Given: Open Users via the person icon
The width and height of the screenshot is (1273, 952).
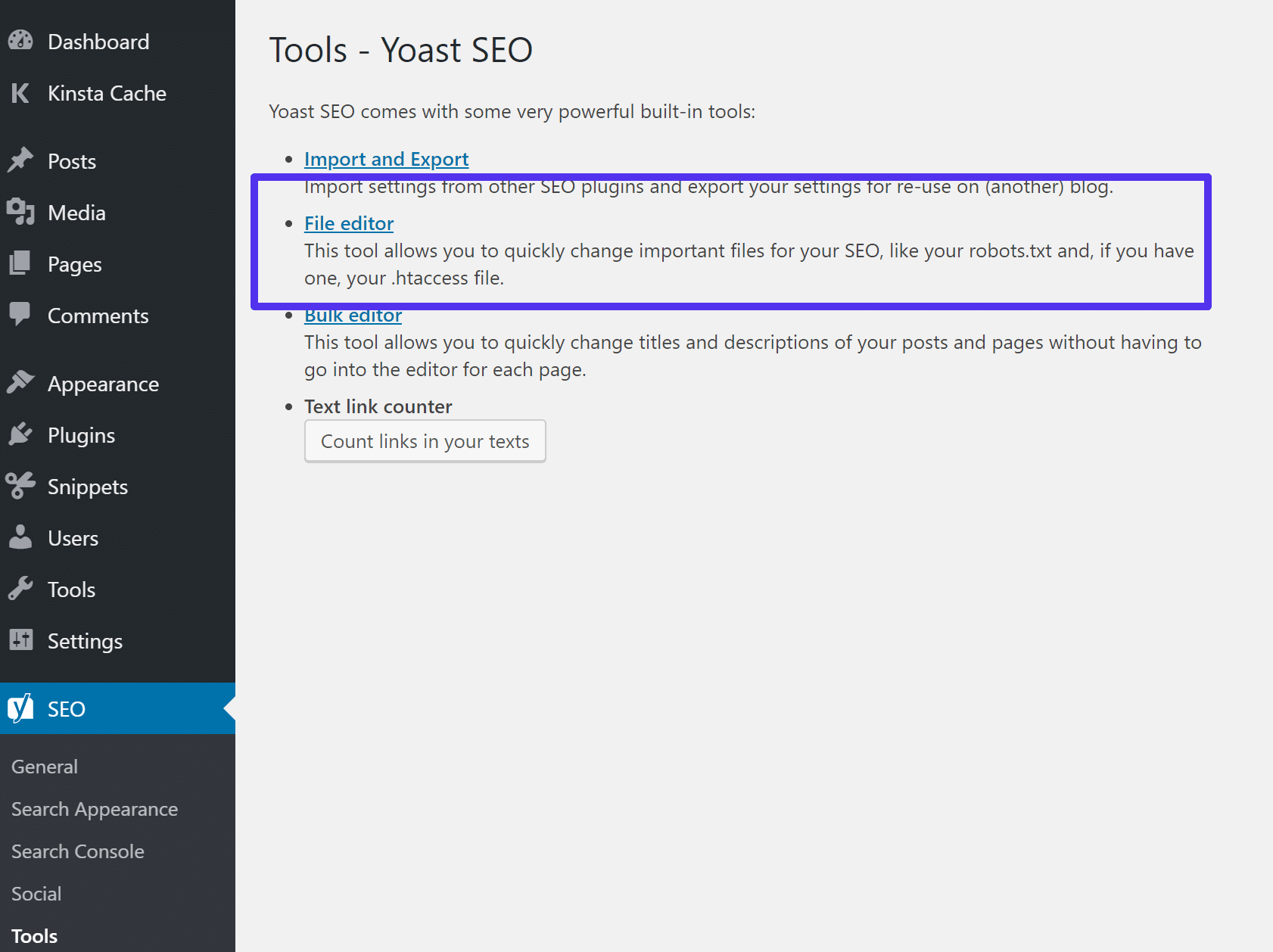Looking at the screenshot, I should coord(20,537).
